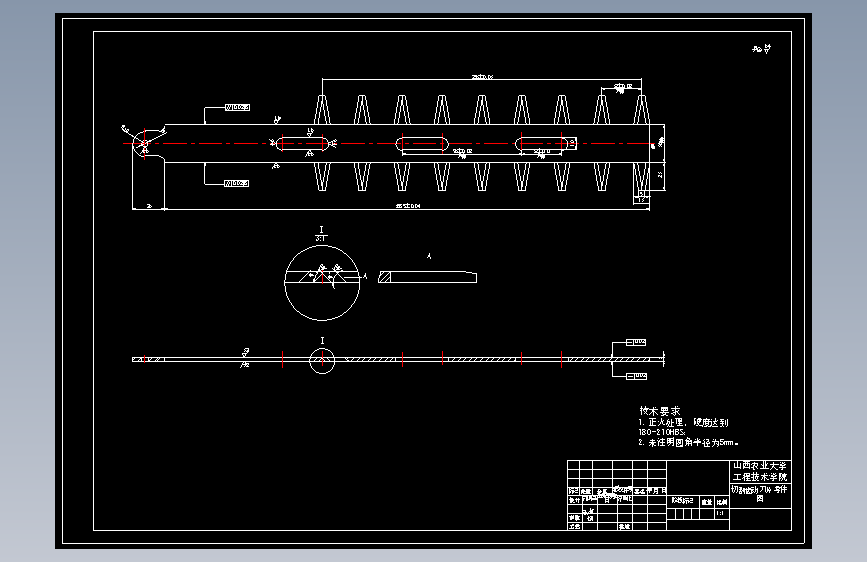Click the leftmost slot in the blade bar
The width and height of the screenshot is (867, 562).
(303, 144)
